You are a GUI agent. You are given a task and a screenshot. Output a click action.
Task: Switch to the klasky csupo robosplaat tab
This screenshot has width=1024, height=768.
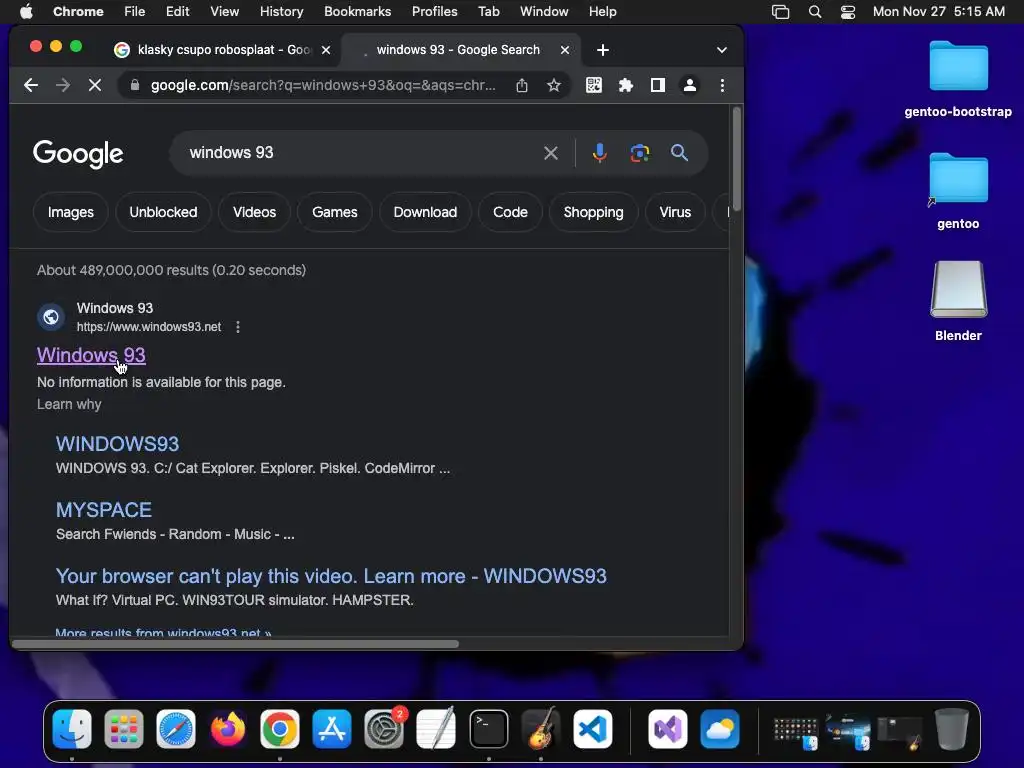[222, 50]
